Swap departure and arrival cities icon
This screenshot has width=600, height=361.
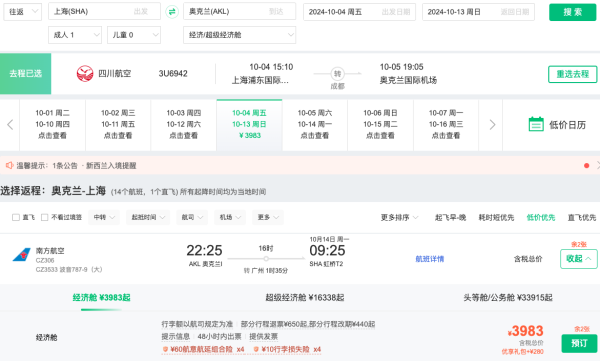coord(172,12)
